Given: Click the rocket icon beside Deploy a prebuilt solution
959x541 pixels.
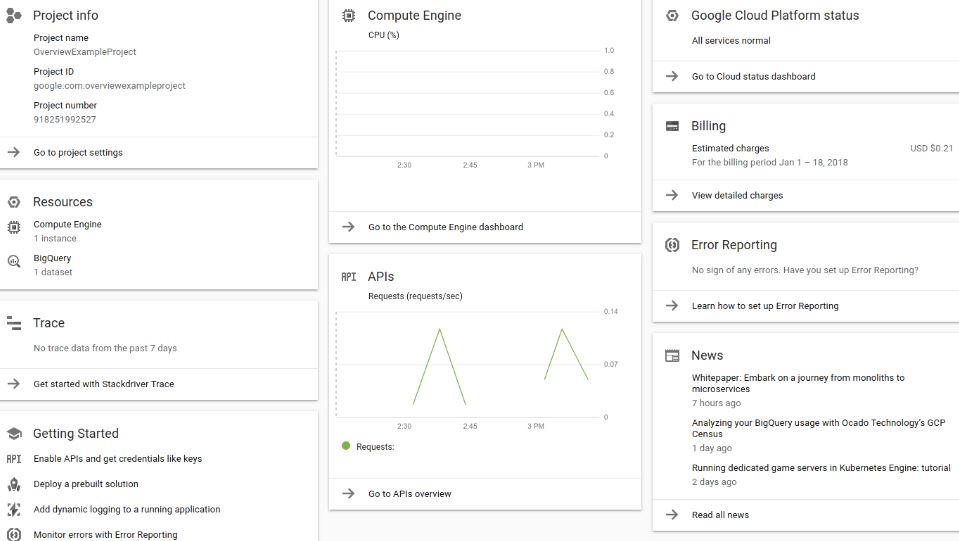Looking at the screenshot, I should coord(13,484).
